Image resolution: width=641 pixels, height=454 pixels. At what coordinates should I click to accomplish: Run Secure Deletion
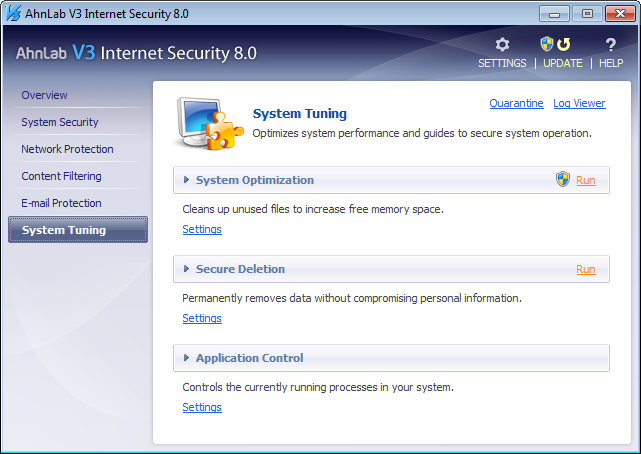[586, 269]
